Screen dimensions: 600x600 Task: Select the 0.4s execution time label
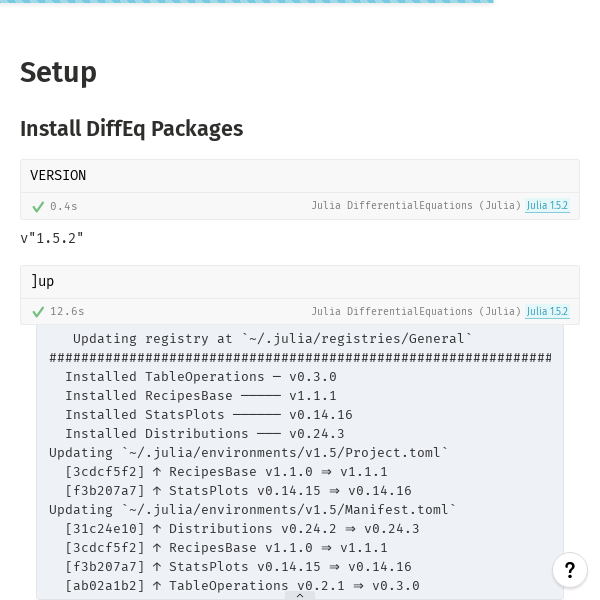64,206
